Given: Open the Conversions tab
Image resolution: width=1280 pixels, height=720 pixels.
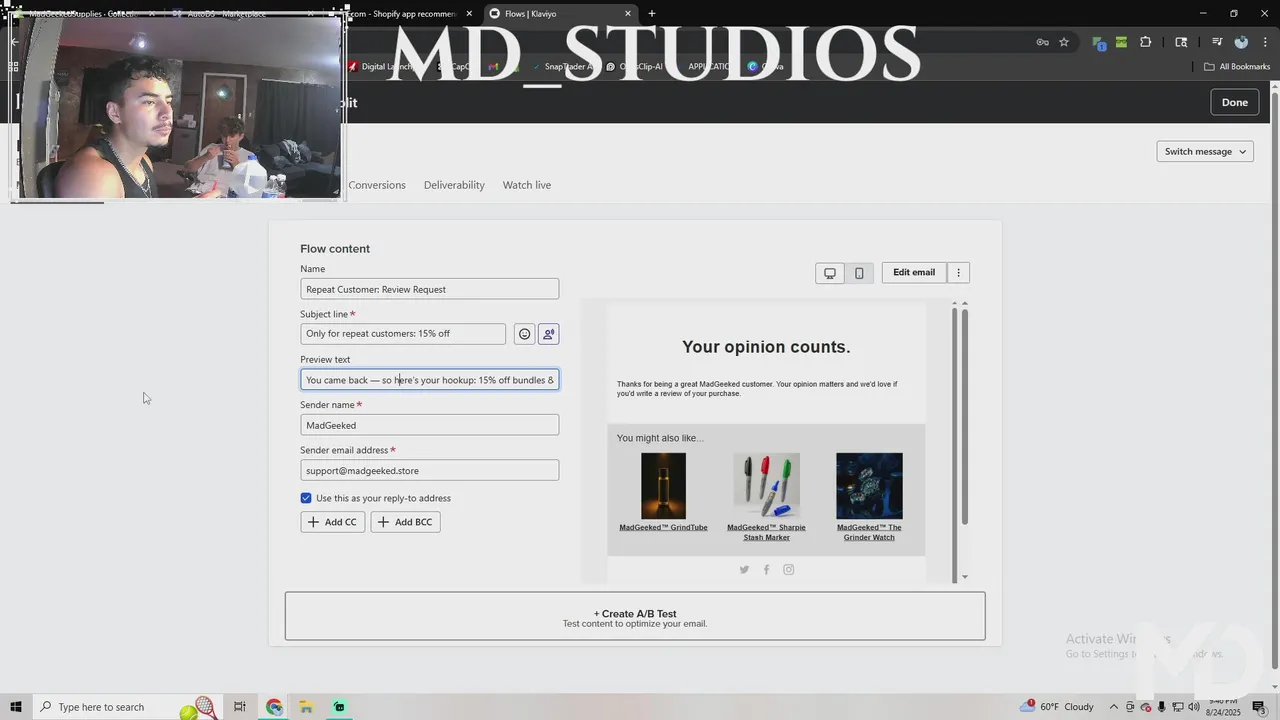Looking at the screenshot, I should [377, 185].
